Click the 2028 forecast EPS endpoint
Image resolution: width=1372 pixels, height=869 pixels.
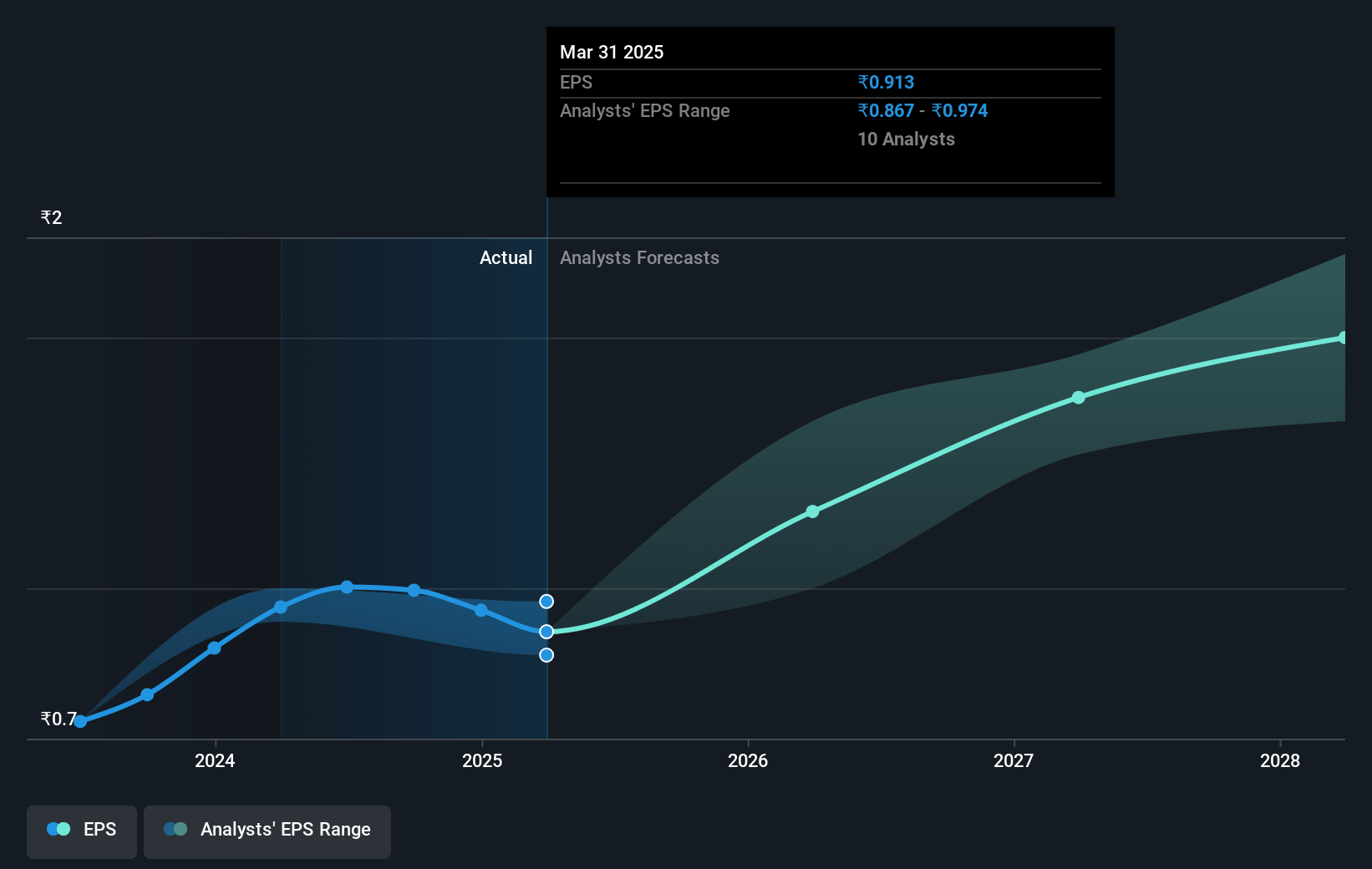coord(1344,338)
